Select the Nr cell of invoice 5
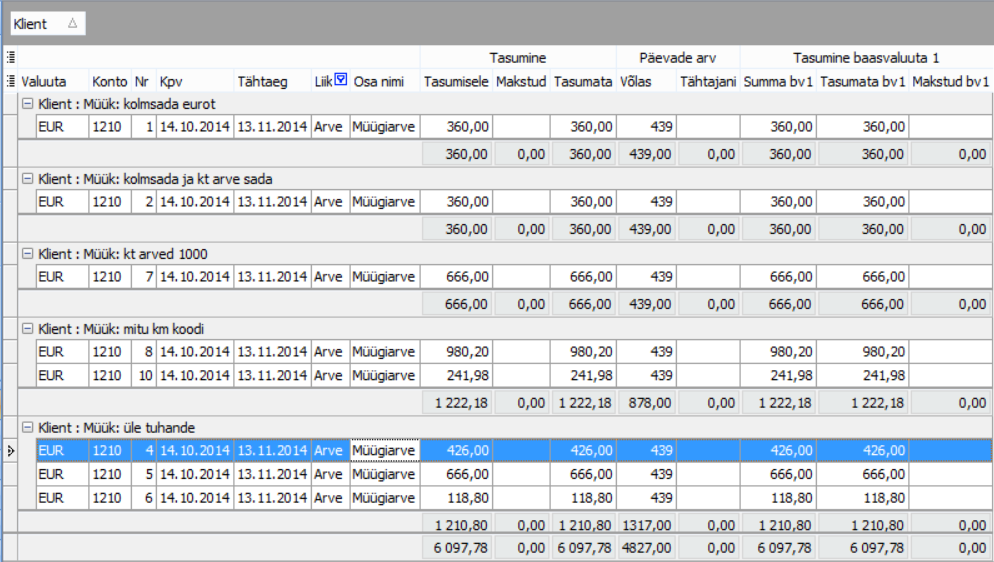 pyautogui.click(x=144, y=474)
